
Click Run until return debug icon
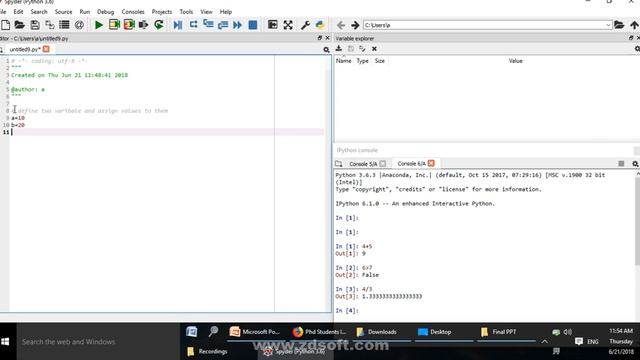[x=223, y=25]
